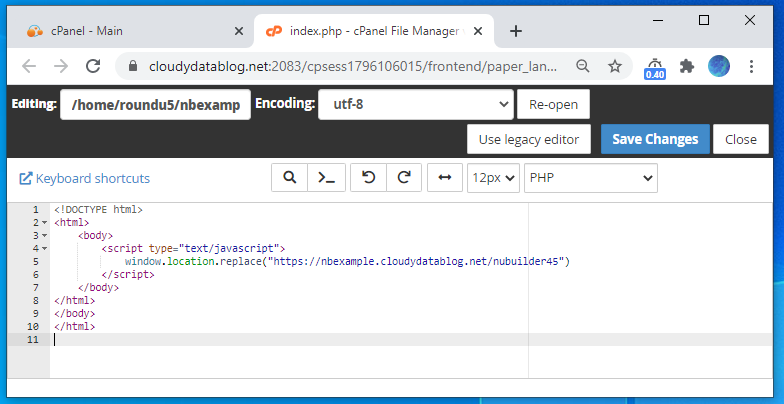The width and height of the screenshot is (784, 404).
Task: Collapse the body tag fold arrow
Action: pyautogui.click(x=44, y=236)
